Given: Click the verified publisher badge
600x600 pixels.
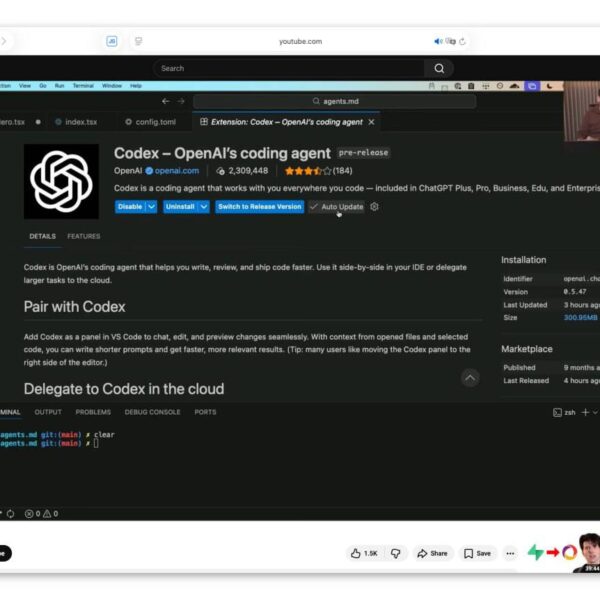Looking at the screenshot, I should point(149,171).
